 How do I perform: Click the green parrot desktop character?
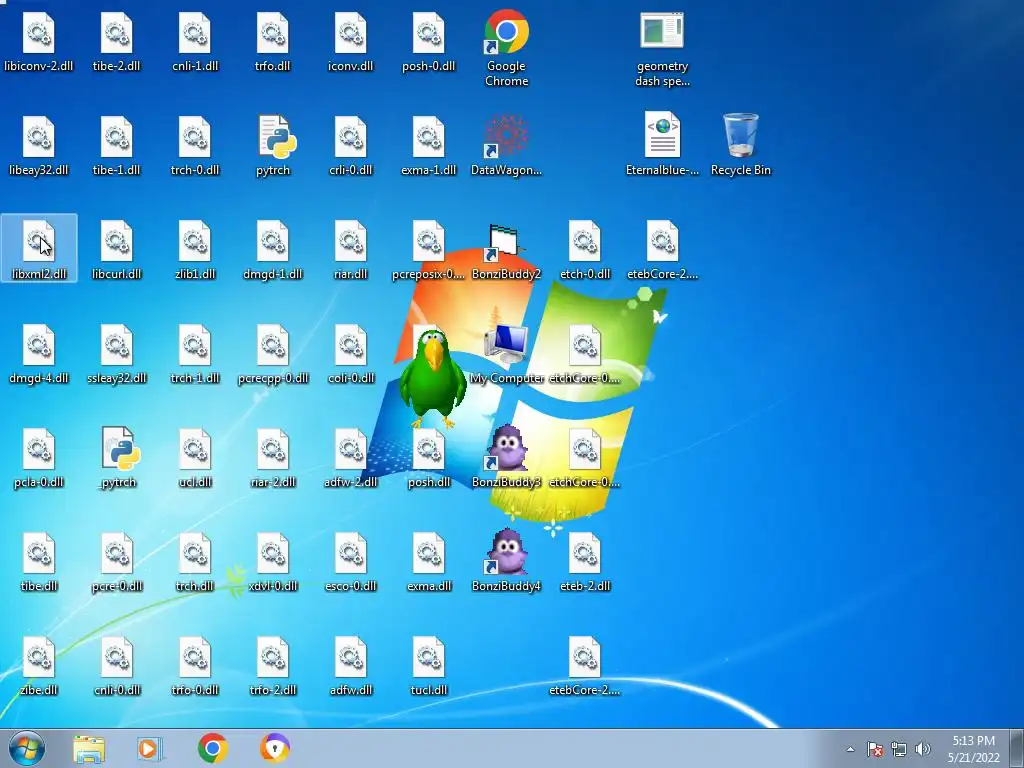point(432,377)
